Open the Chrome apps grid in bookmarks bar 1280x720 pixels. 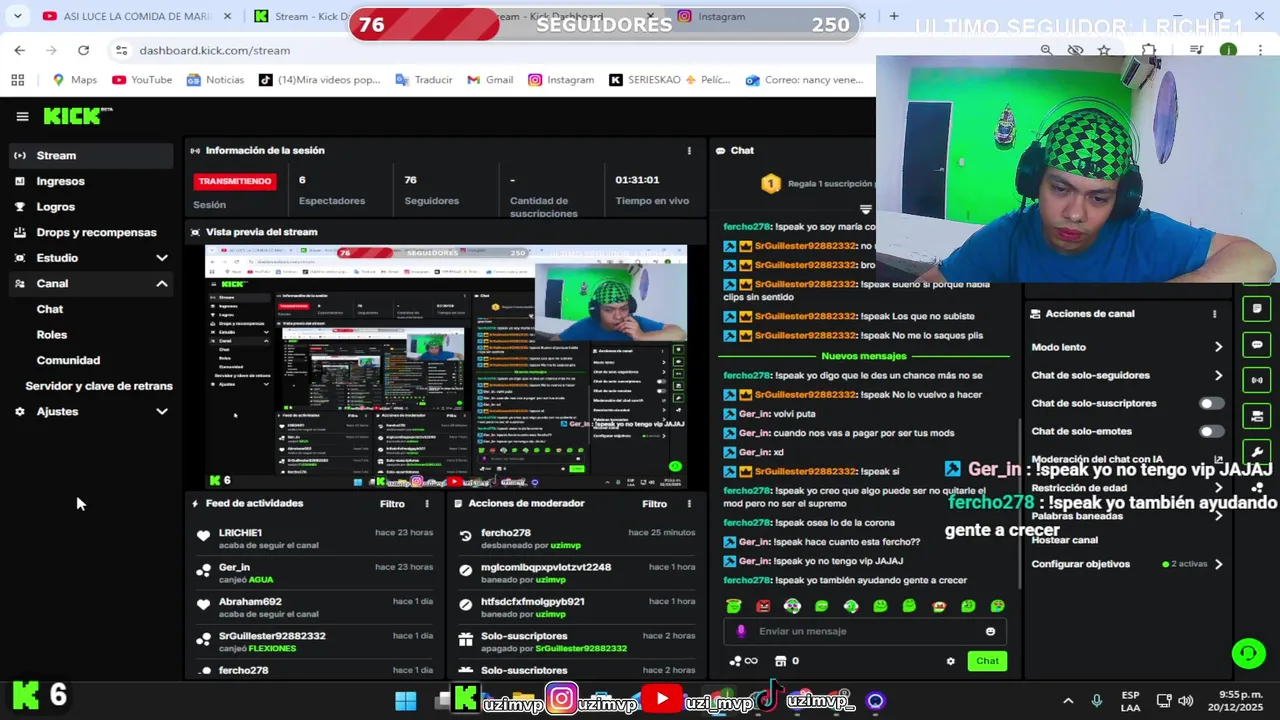pos(18,80)
